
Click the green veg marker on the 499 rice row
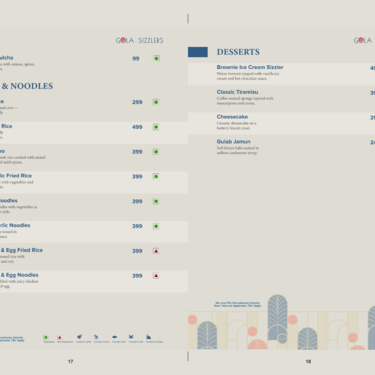[156, 127]
